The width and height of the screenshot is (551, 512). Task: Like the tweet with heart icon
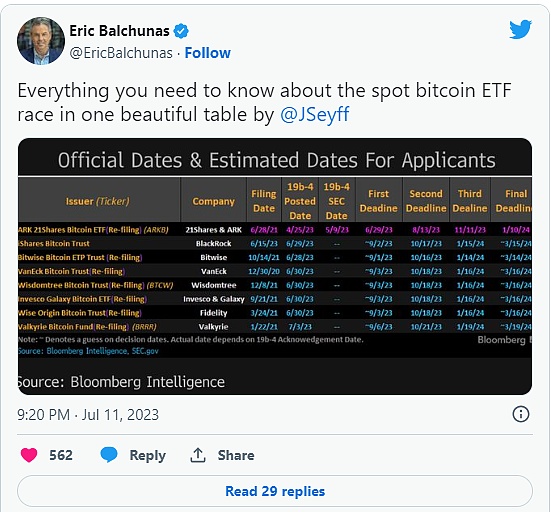click(x=29, y=455)
